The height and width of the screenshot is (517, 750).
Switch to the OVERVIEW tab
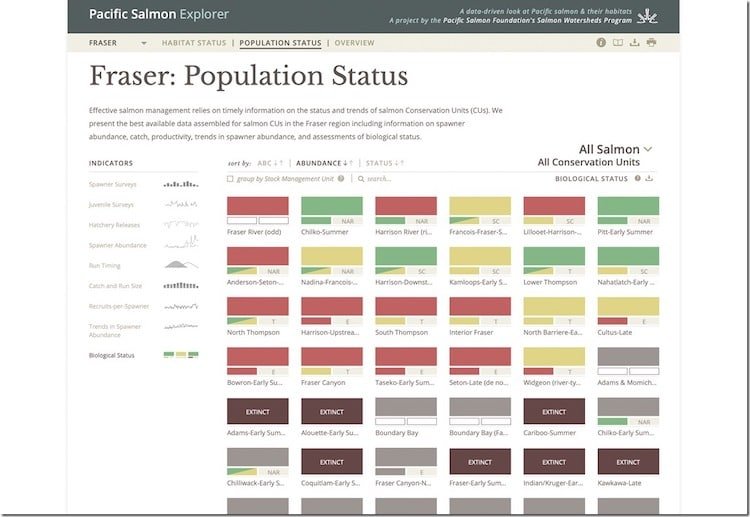(354, 43)
